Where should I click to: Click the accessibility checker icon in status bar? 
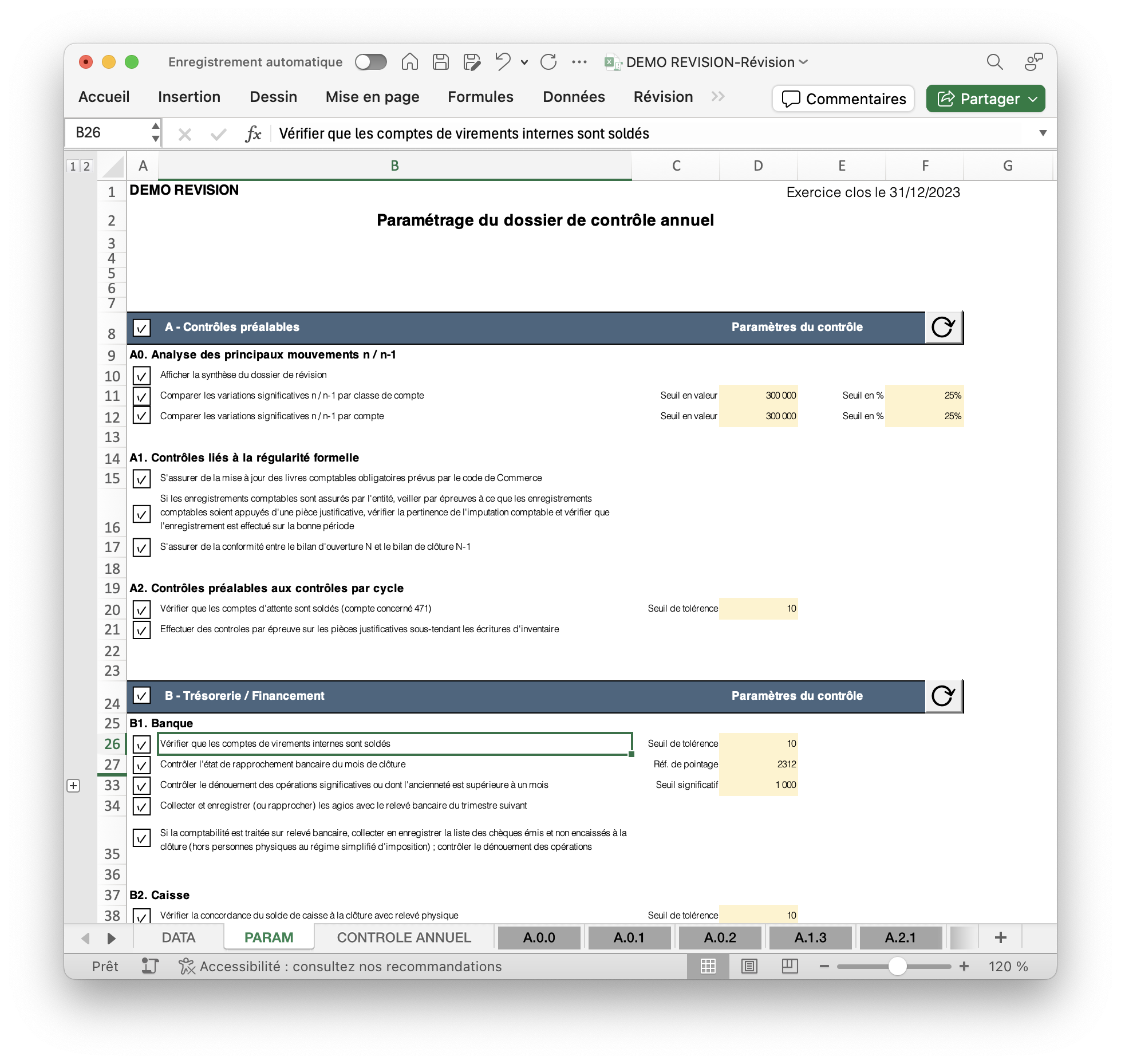pos(187,967)
